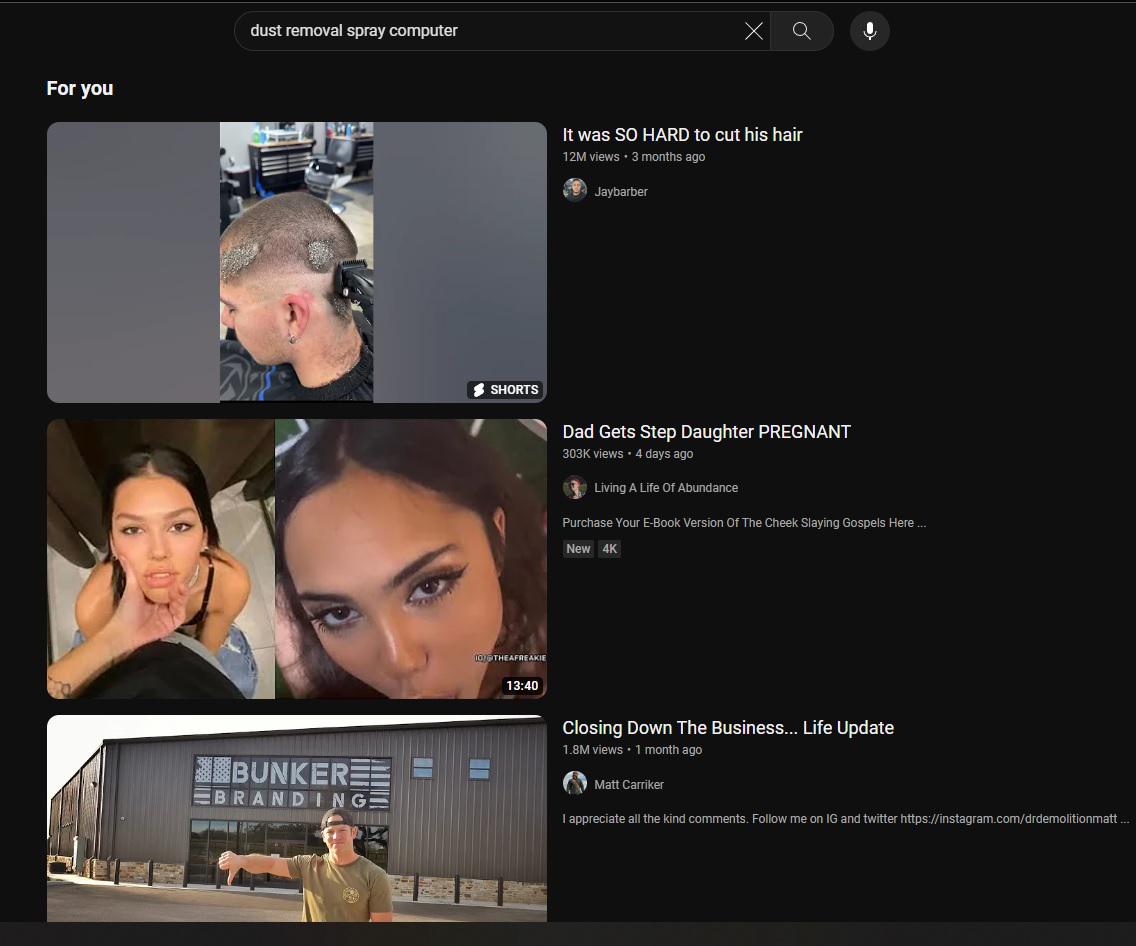Activate voice search with the microphone icon
1136x946 pixels.
click(x=869, y=31)
